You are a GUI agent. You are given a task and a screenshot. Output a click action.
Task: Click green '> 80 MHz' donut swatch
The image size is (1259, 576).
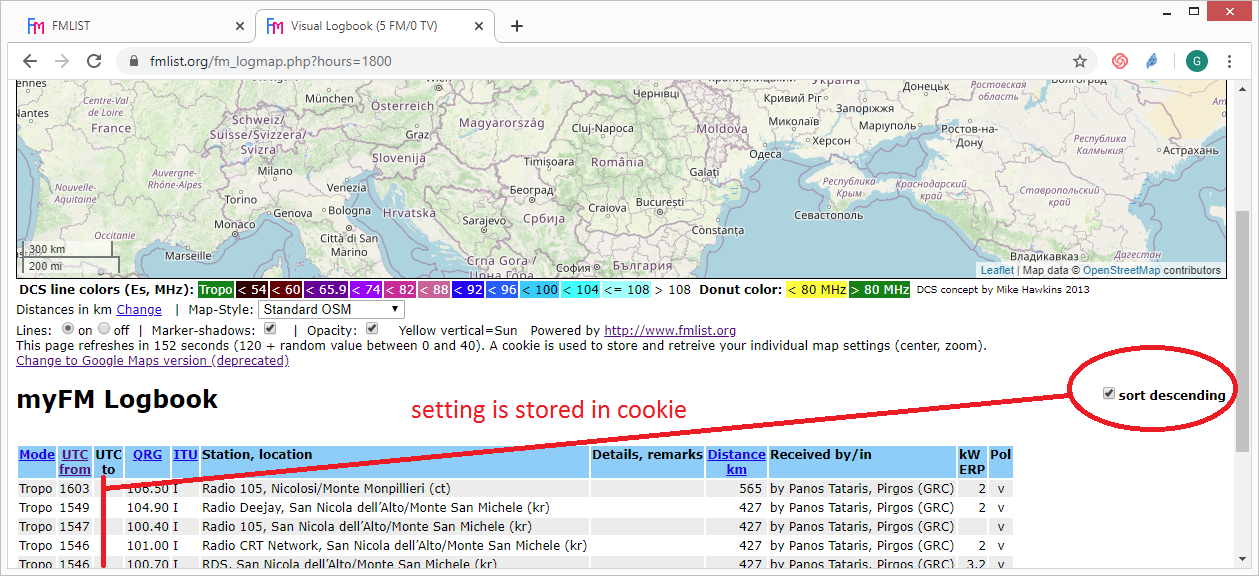[879, 290]
